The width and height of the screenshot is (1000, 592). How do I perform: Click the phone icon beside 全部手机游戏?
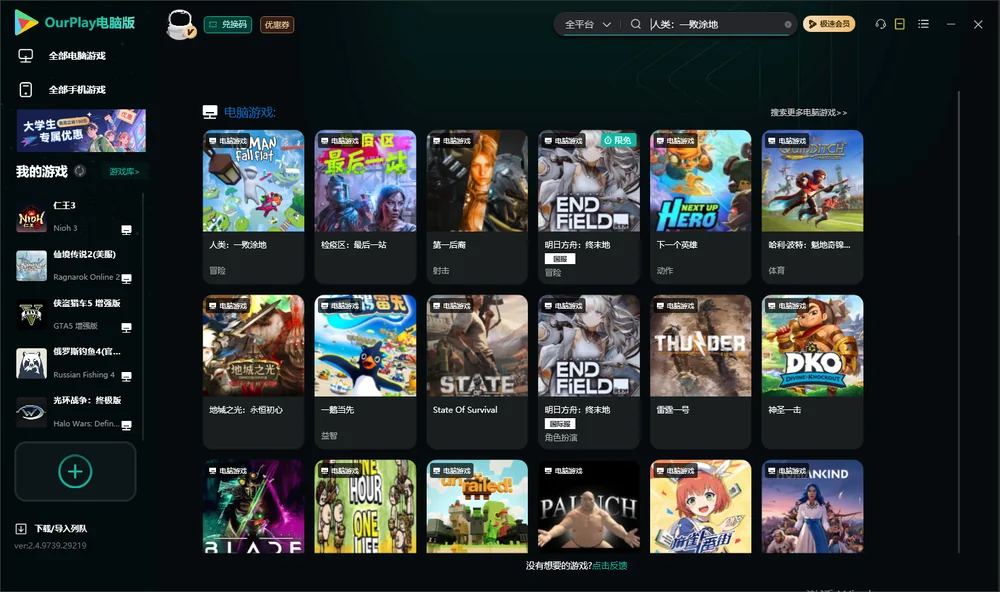click(26, 90)
